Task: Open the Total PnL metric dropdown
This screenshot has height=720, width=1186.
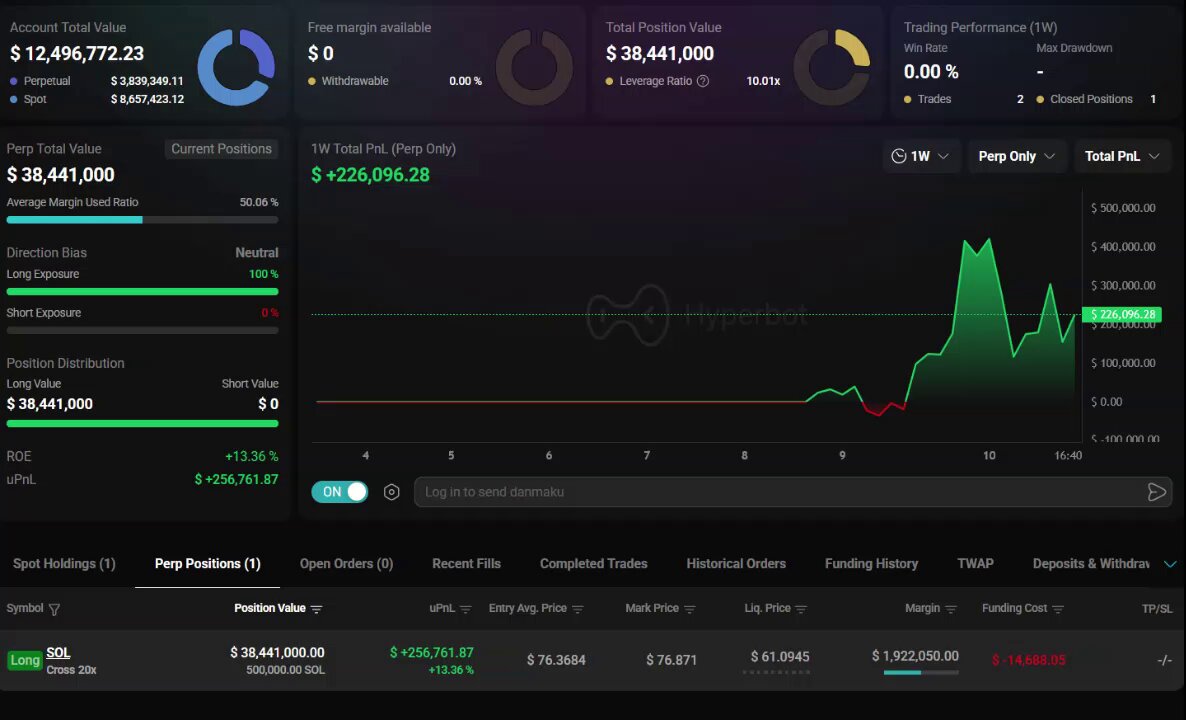Action: click(x=1122, y=156)
